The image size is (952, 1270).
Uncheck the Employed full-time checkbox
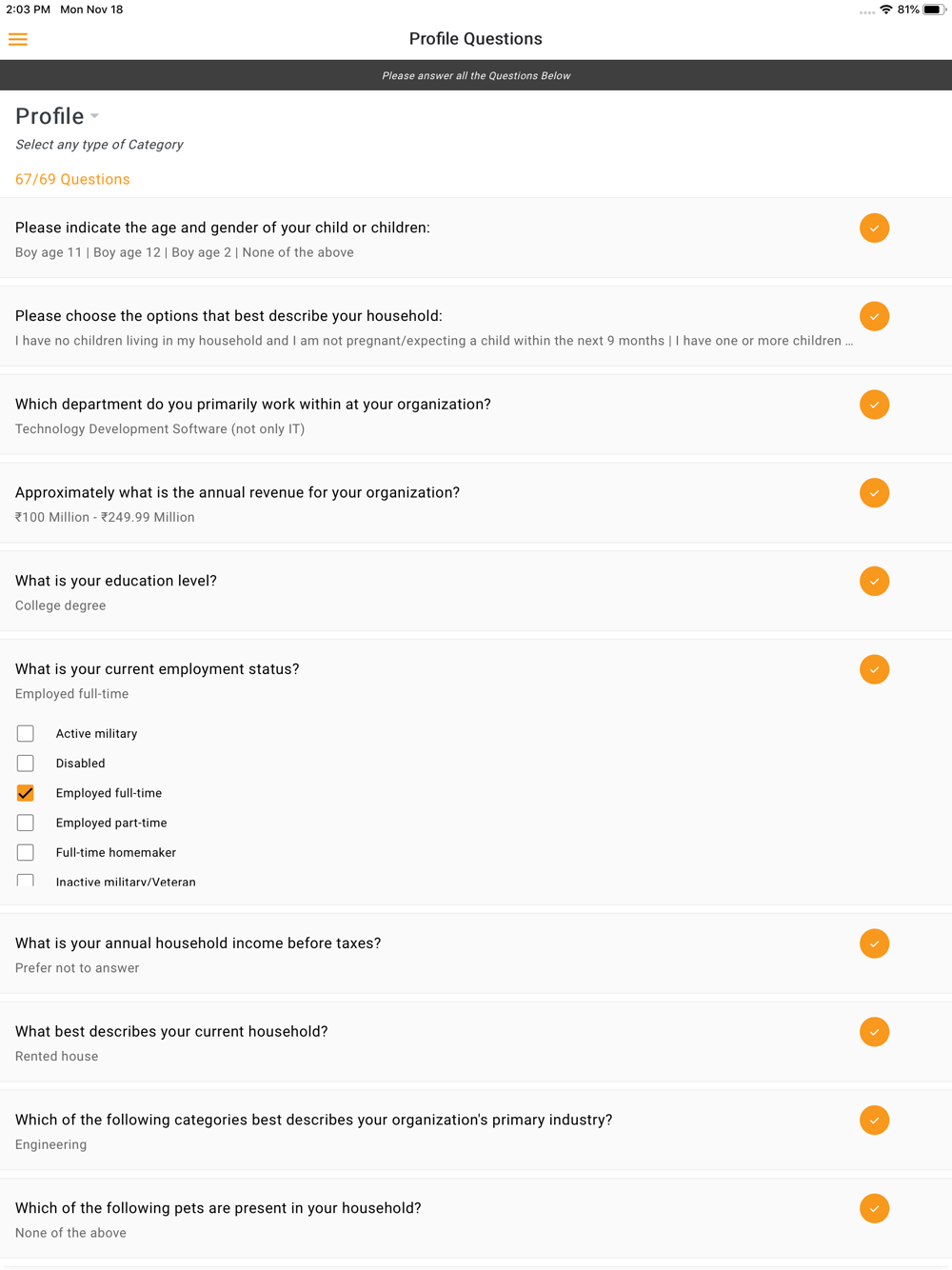pyautogui.click(x=26, y=793)
